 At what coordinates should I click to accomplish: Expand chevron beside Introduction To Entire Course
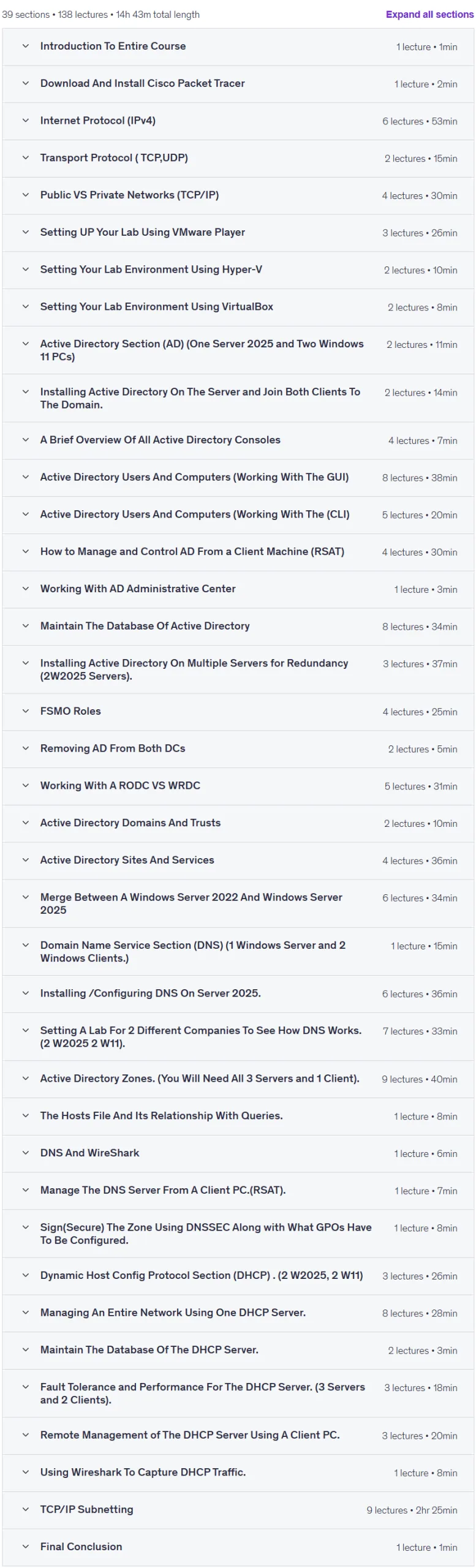(x=25, y=46)
